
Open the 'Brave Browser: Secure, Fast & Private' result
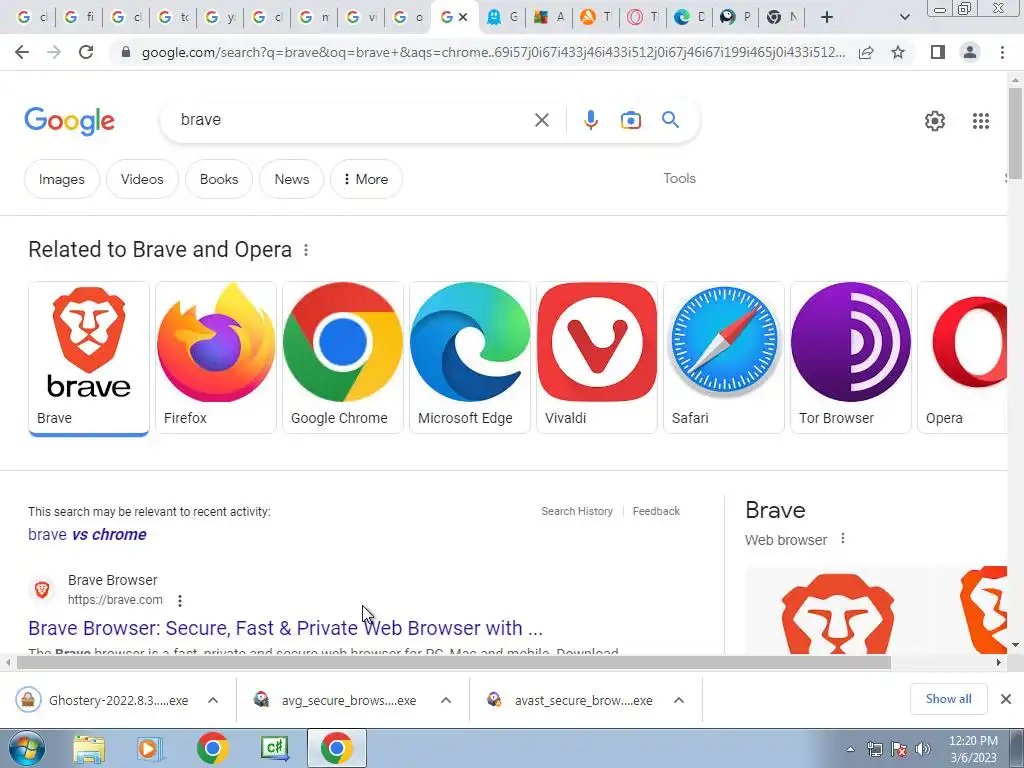point(285,628)
